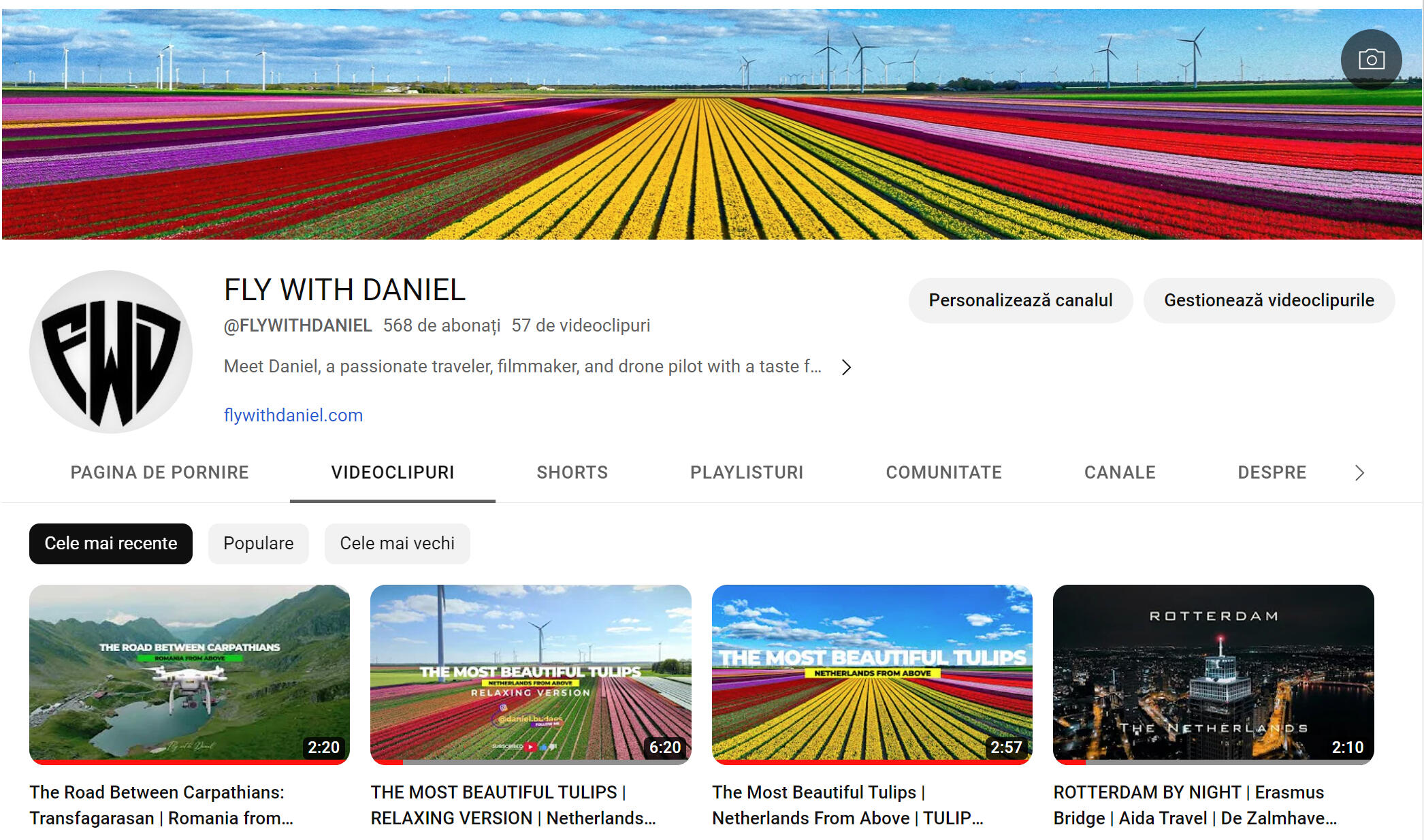
Task: Open the Despre tab
Action: [x=1272, y=472]
